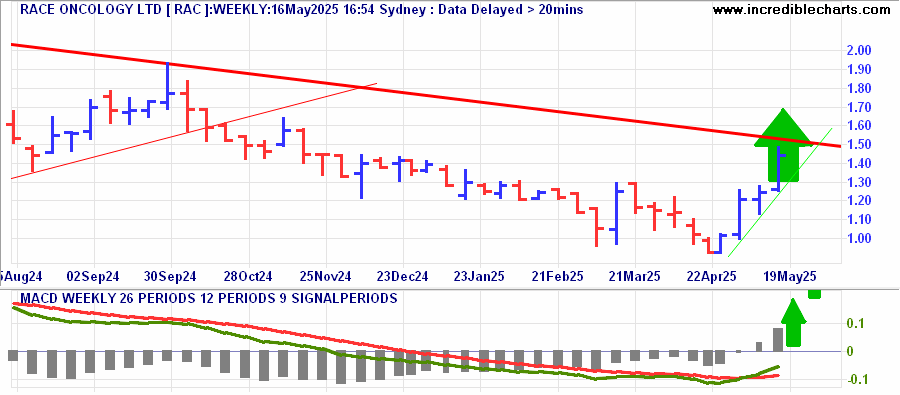Select the 1.90 price axis label
The height and width of the screenshot is (395, 900).
(x=859, y=69)
